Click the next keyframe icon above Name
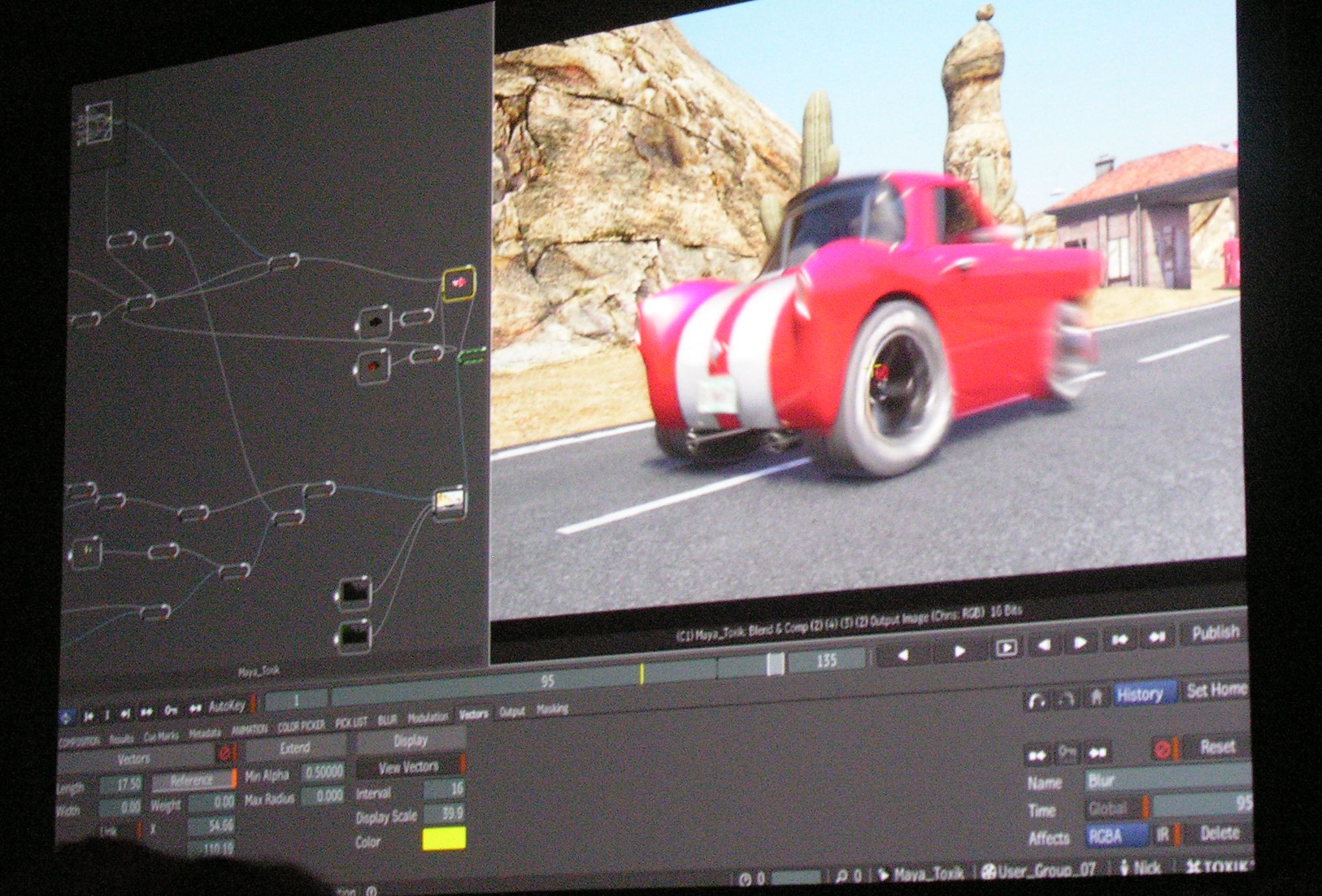The image size is (1322, 896). point(1098,753)
